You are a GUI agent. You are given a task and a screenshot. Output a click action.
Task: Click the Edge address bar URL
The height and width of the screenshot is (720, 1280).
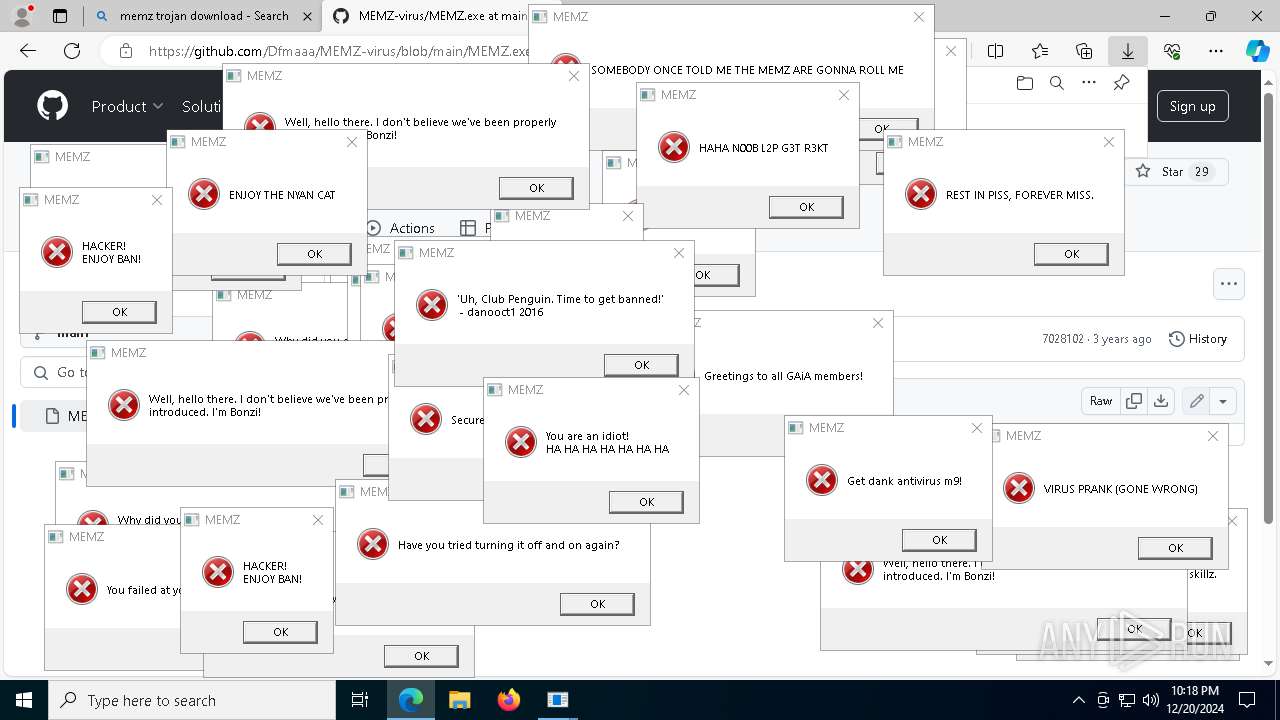[x=340, y=51]
